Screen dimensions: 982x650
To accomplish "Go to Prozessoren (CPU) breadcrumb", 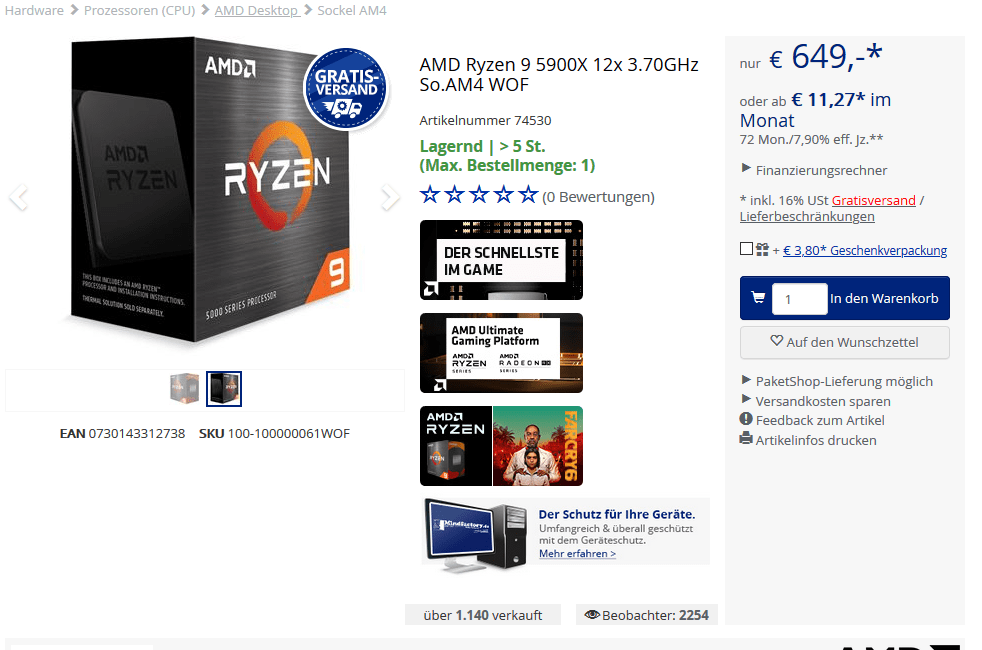I will click(x=139, y=11).
